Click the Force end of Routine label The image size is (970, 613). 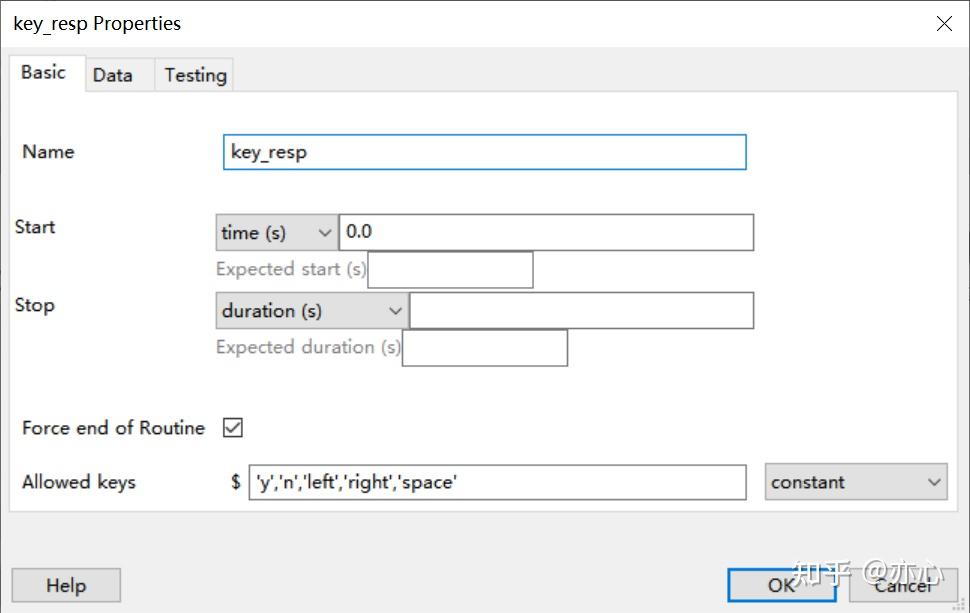point(113,428)
